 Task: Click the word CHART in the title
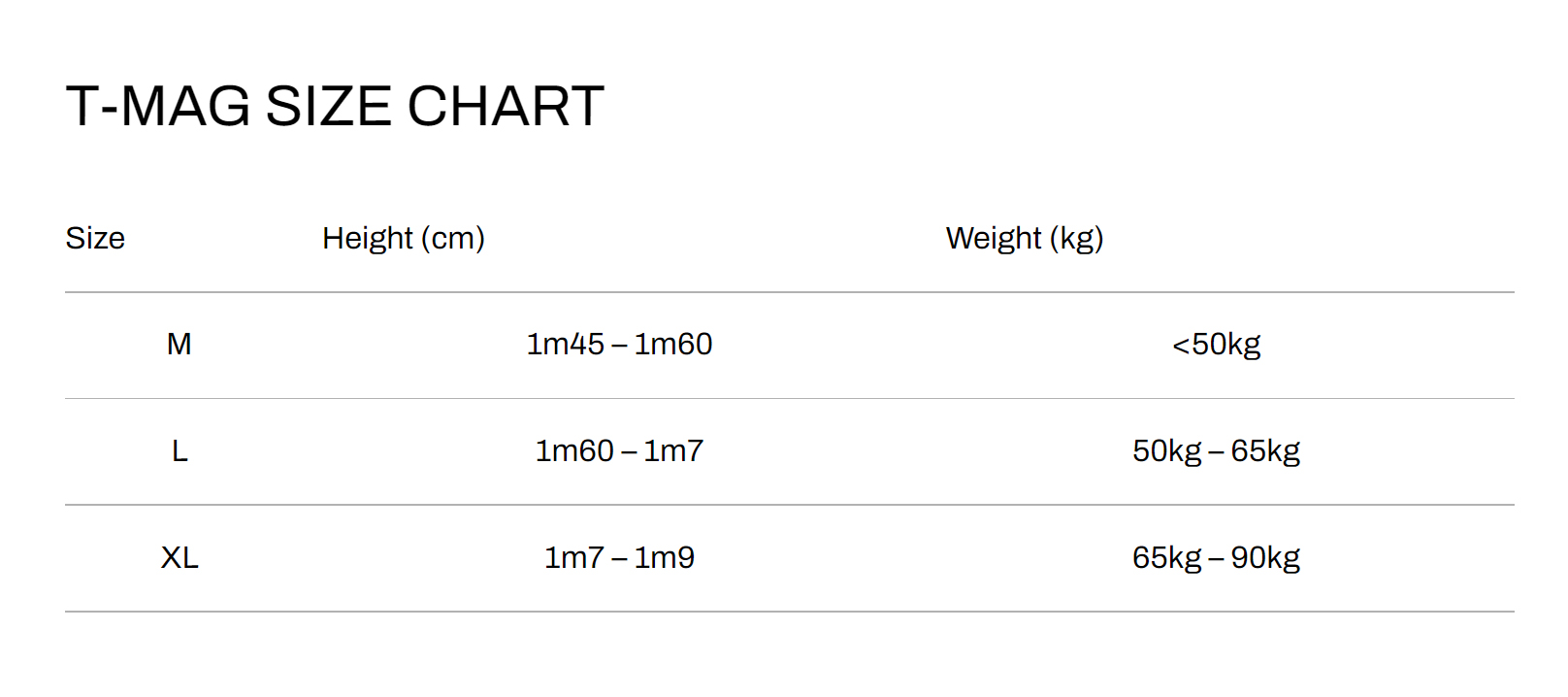tap(506, 106)
